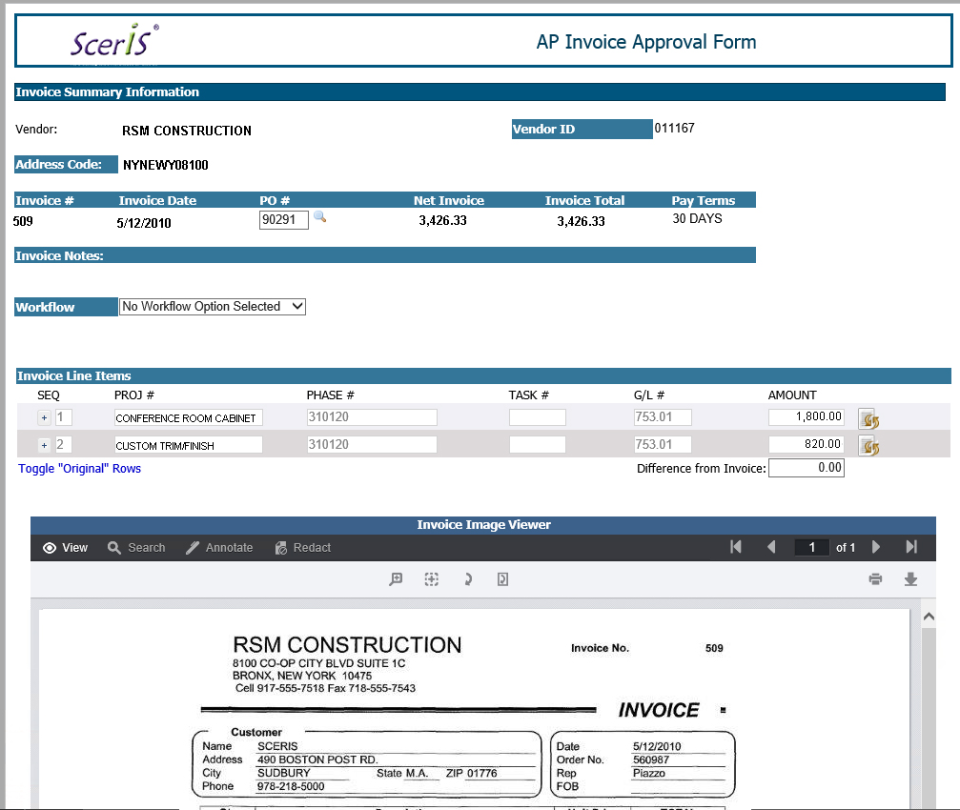Click the Vendor ID value 011167
Image resolution: width=960 pixels, height=810 pixels.
(675, 128)
